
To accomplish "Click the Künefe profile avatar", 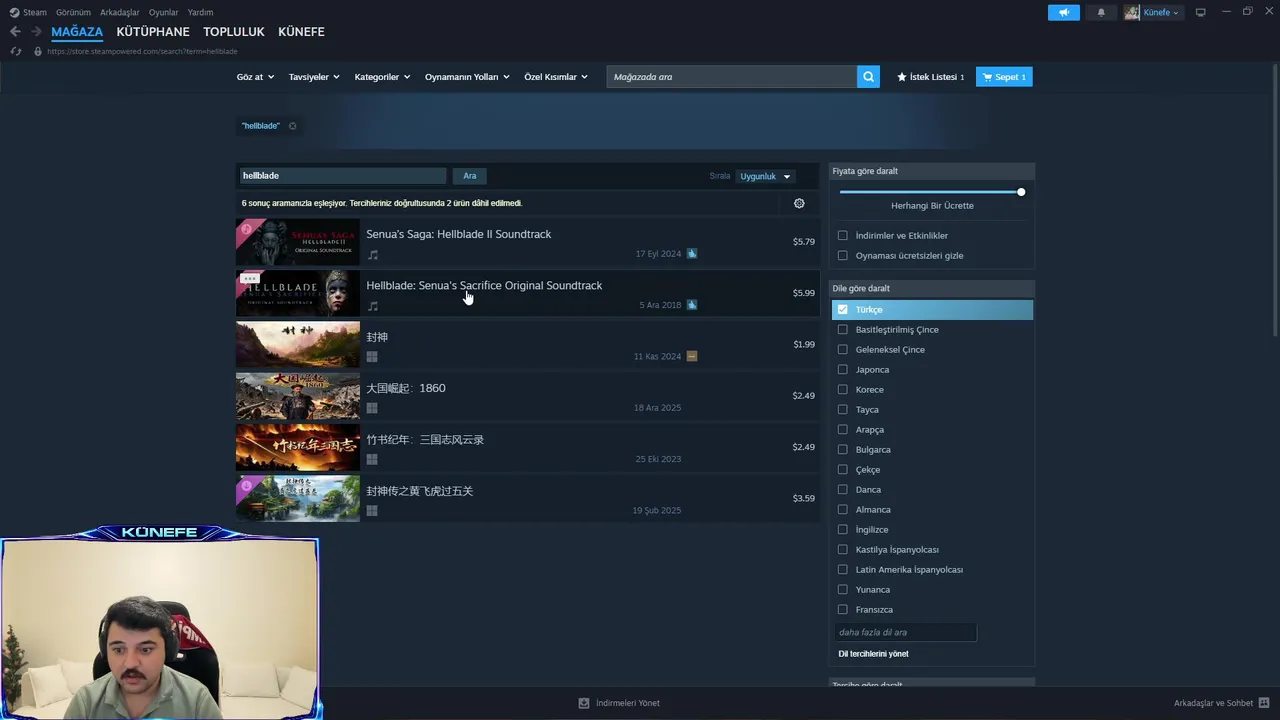I will tap(1132, 12).
